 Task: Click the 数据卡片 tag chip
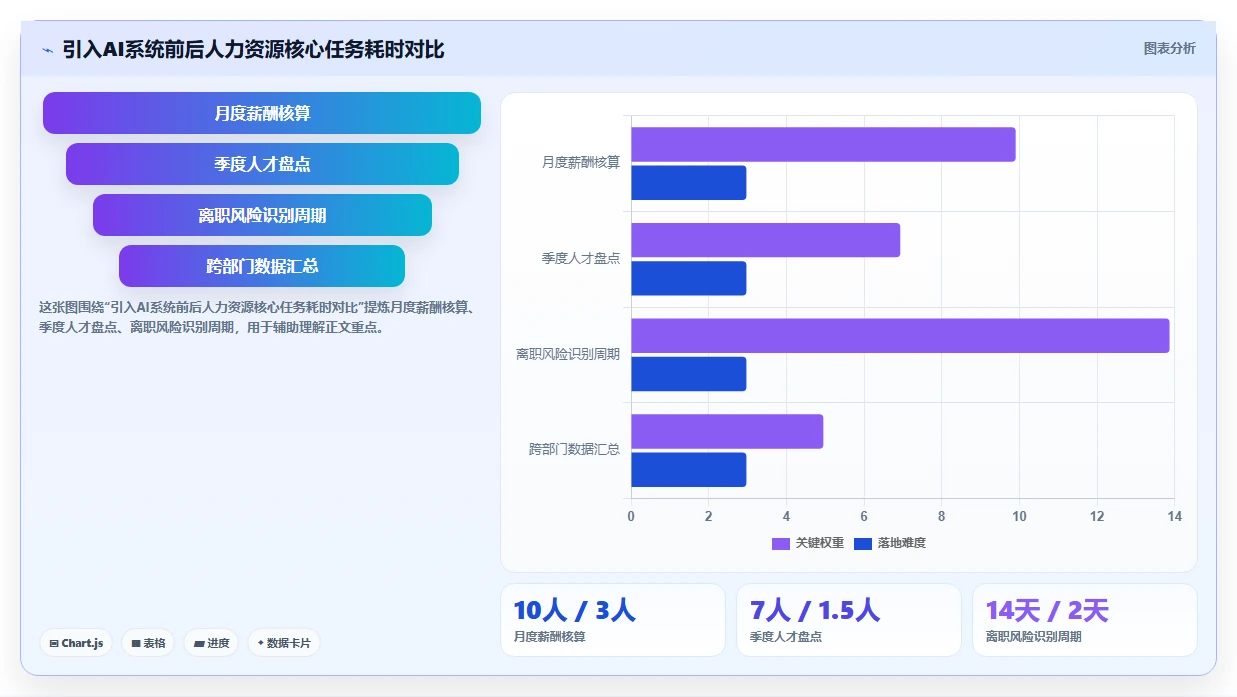(284, 643)
